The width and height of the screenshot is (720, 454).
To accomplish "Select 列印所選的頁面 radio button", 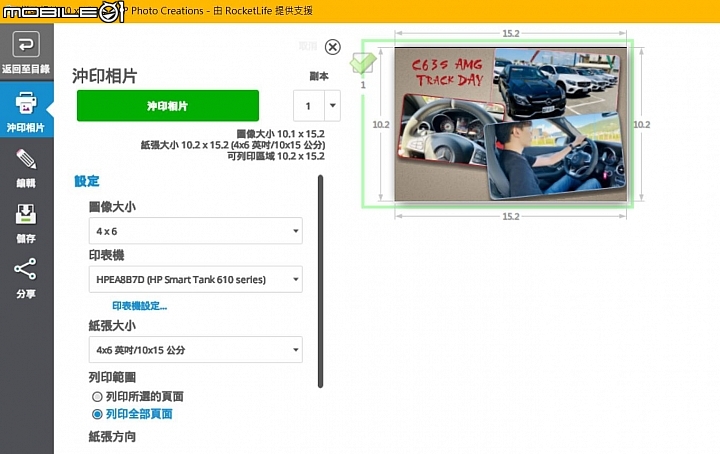I will click(97, 397).
